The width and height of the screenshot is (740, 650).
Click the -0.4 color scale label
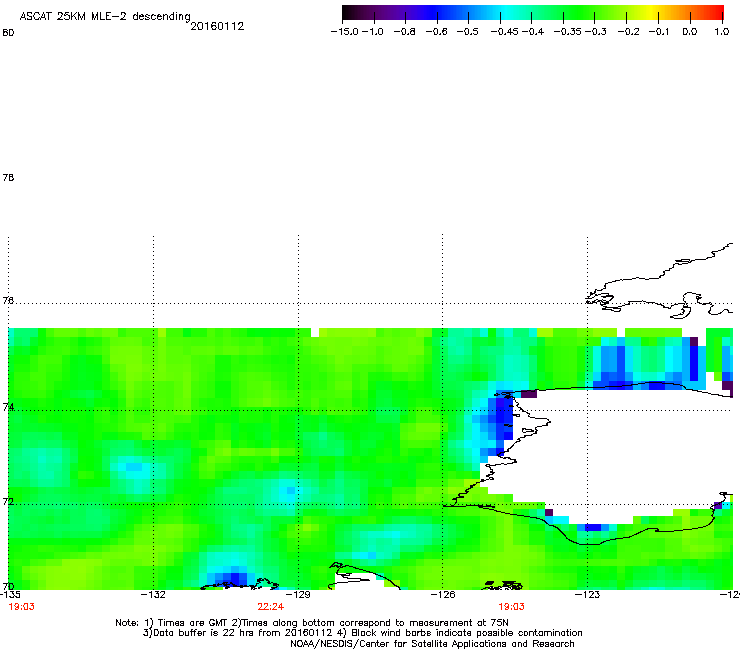[532, 32]
